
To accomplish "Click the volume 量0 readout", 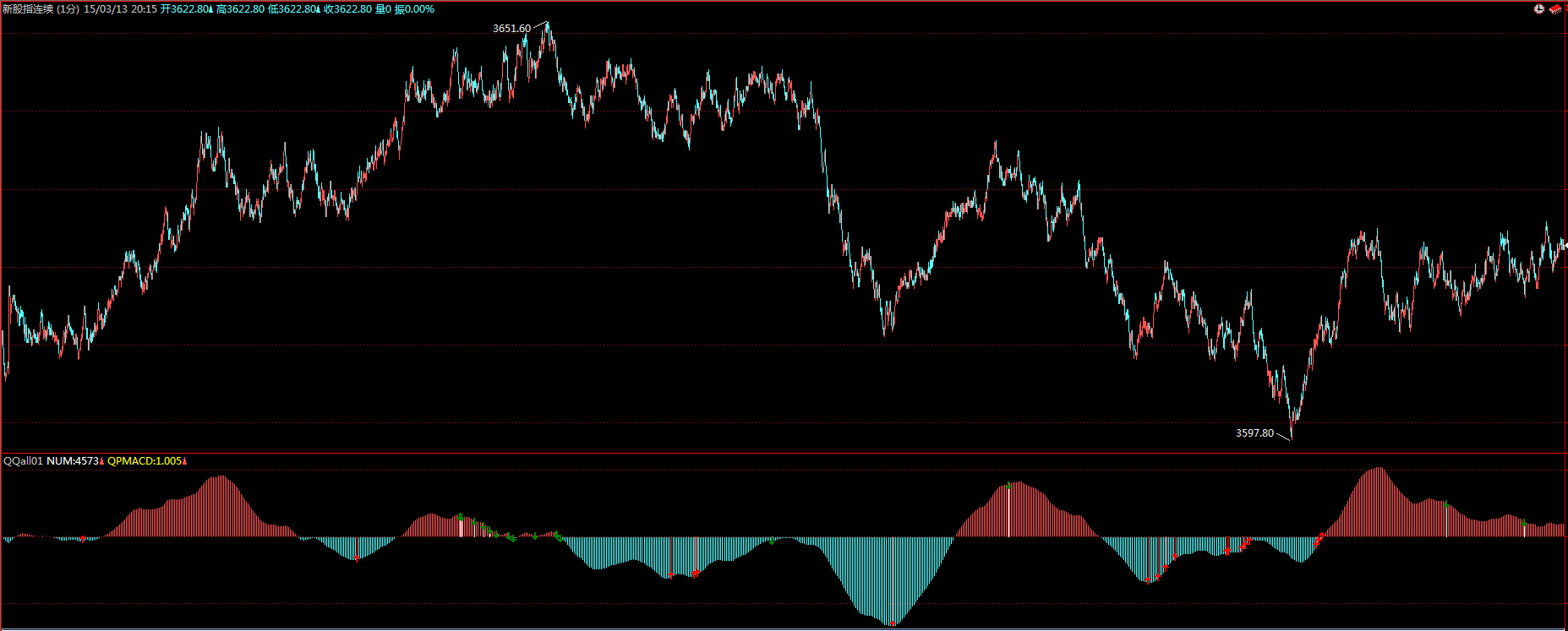I will pyautogui.click(x=382, y=9).
